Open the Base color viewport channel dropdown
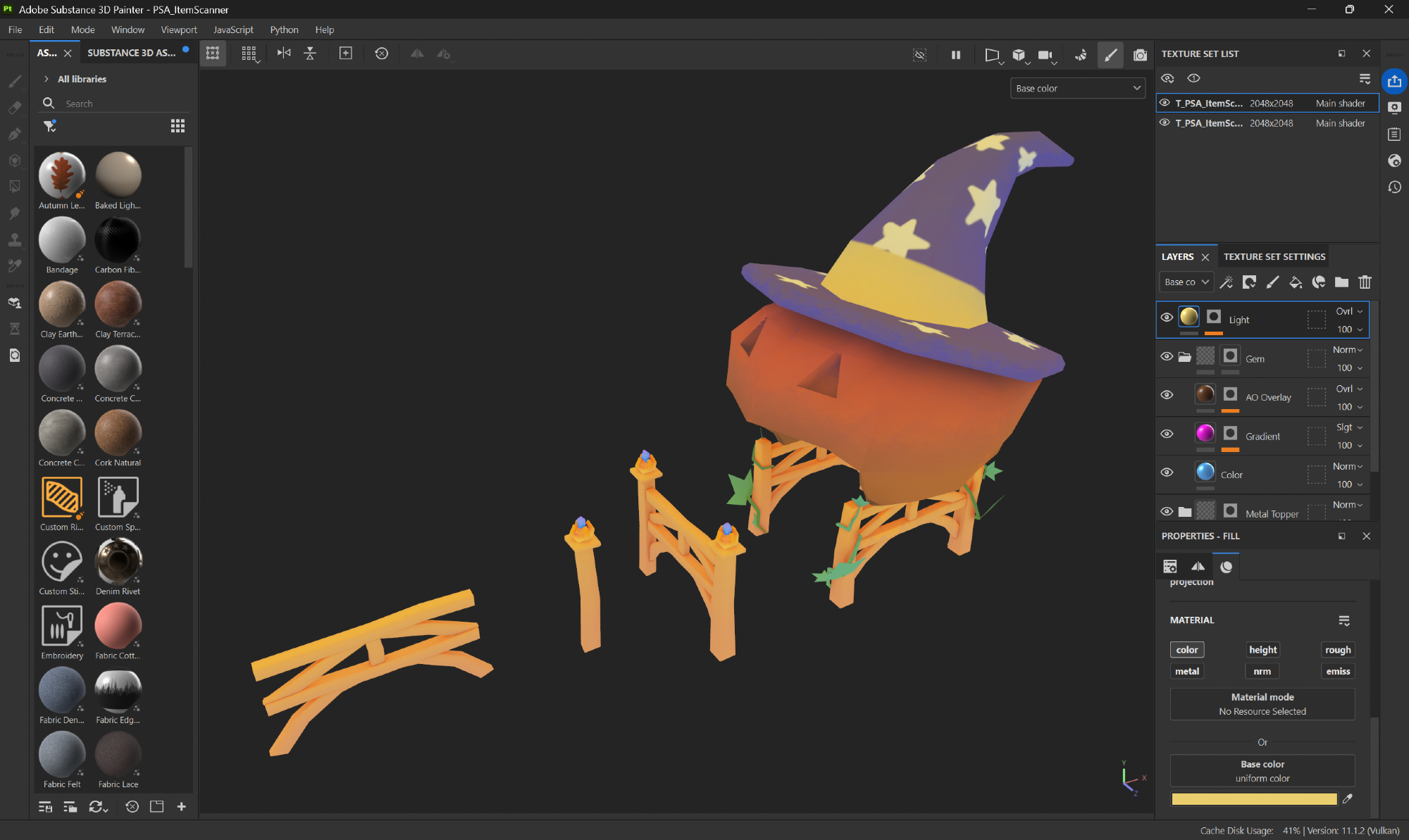 click(1078, 88)
